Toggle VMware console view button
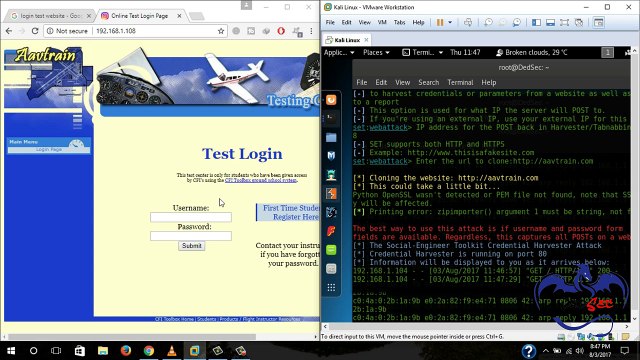Screen dimensions: 640x360 tap(598, 22)
